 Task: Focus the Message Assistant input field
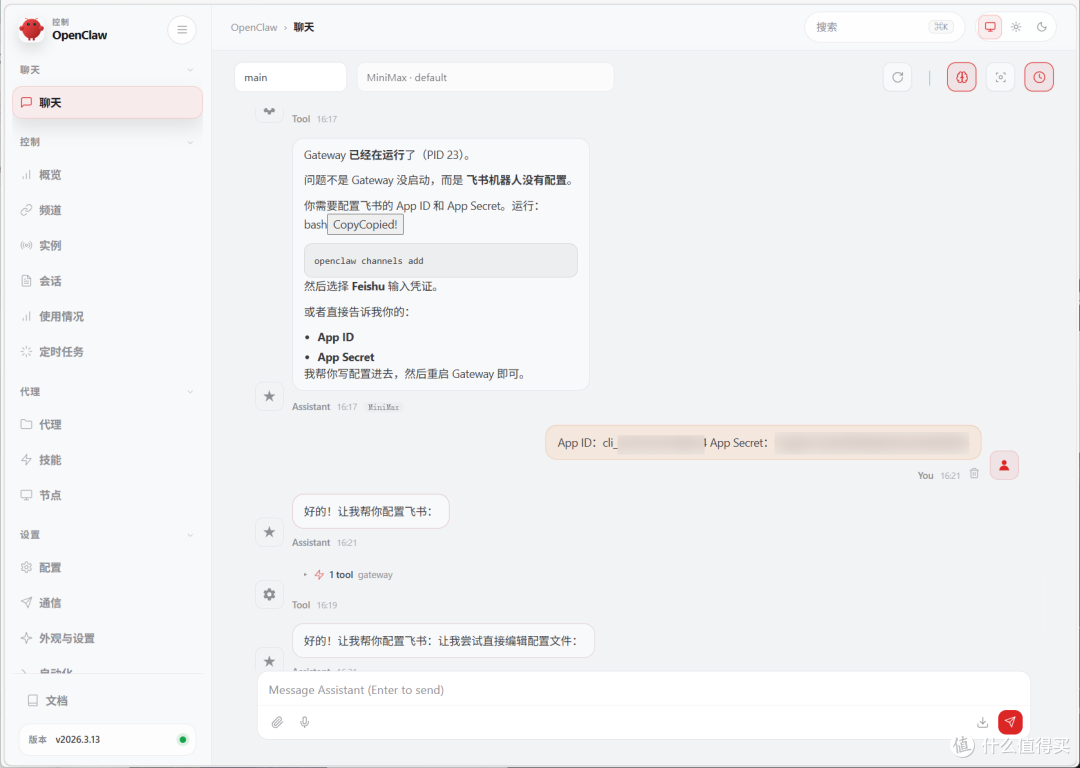(x=643, y=689)
